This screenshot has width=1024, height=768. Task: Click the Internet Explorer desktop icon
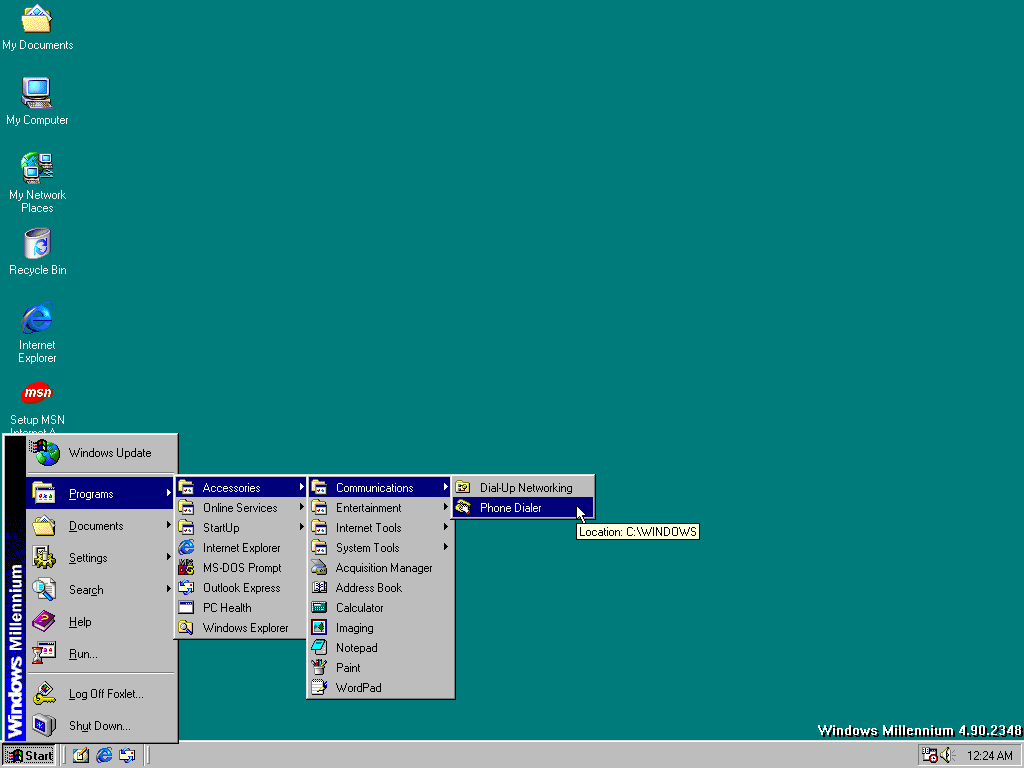pyautogui.click(x=37, y=320)
